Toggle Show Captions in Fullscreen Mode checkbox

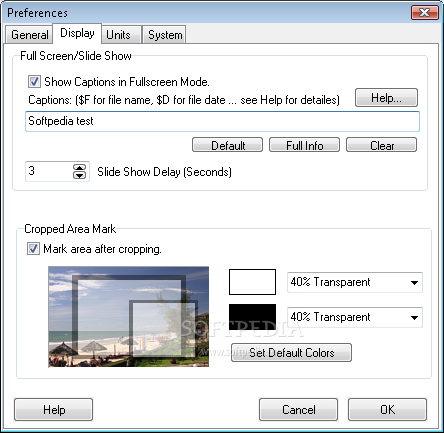pos(34,82)
